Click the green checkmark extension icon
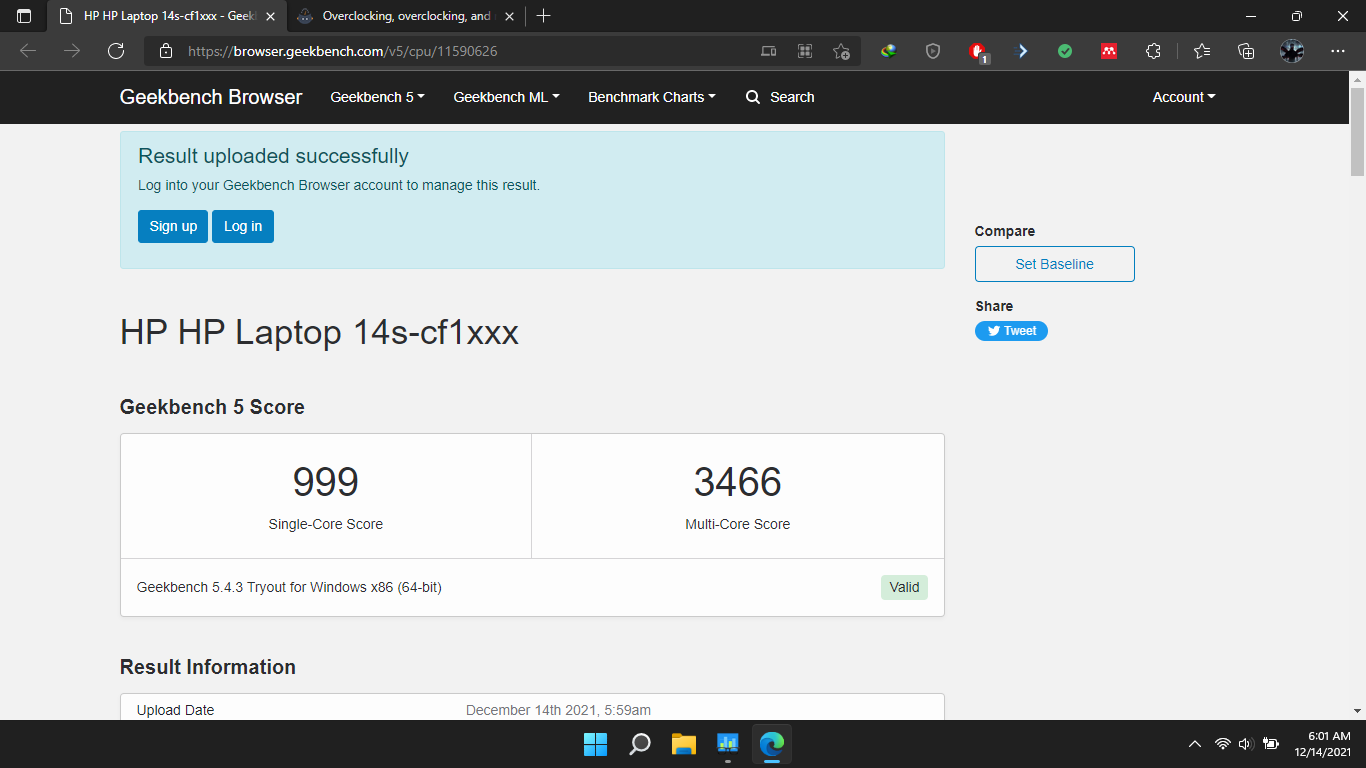This screenshot has height=768, width=1366. (1065, 51)
